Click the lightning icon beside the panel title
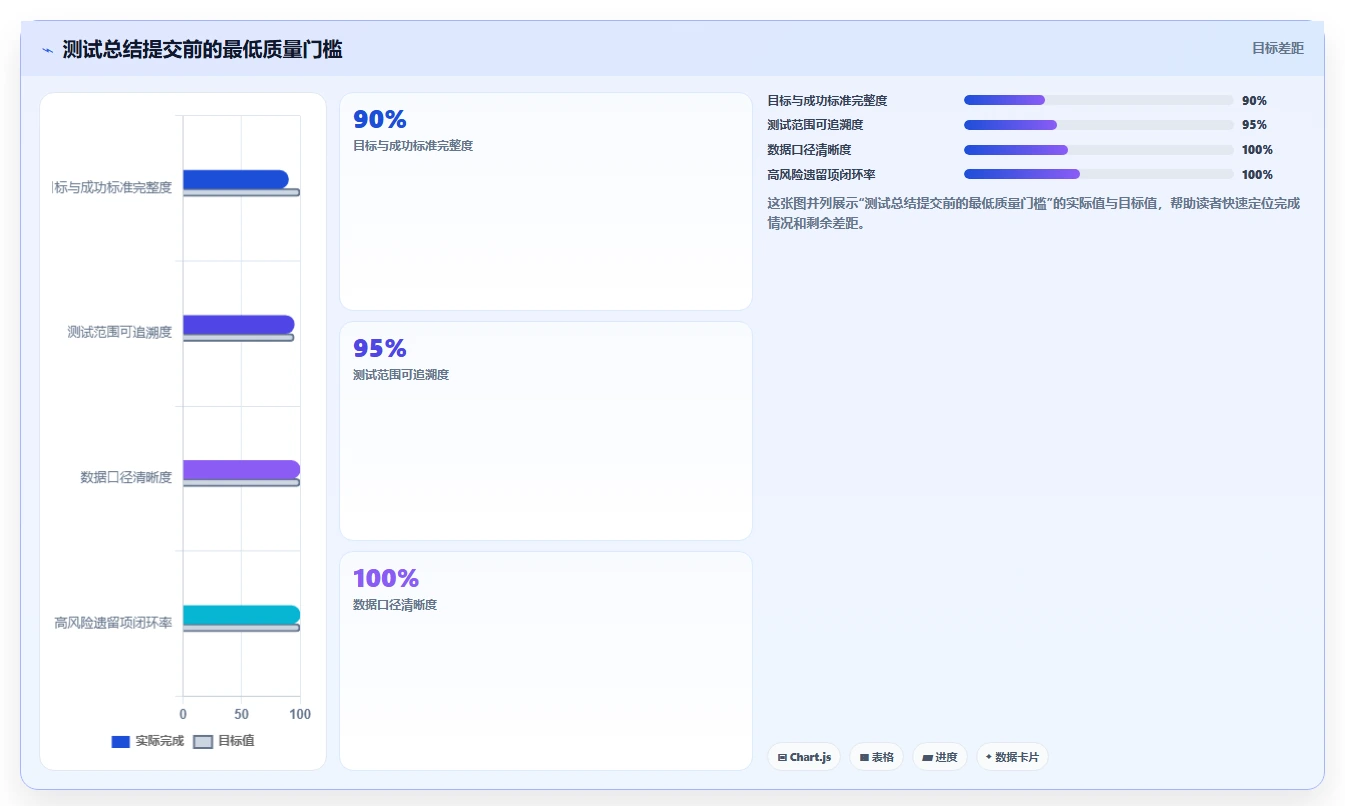 [x=47, y=50]
